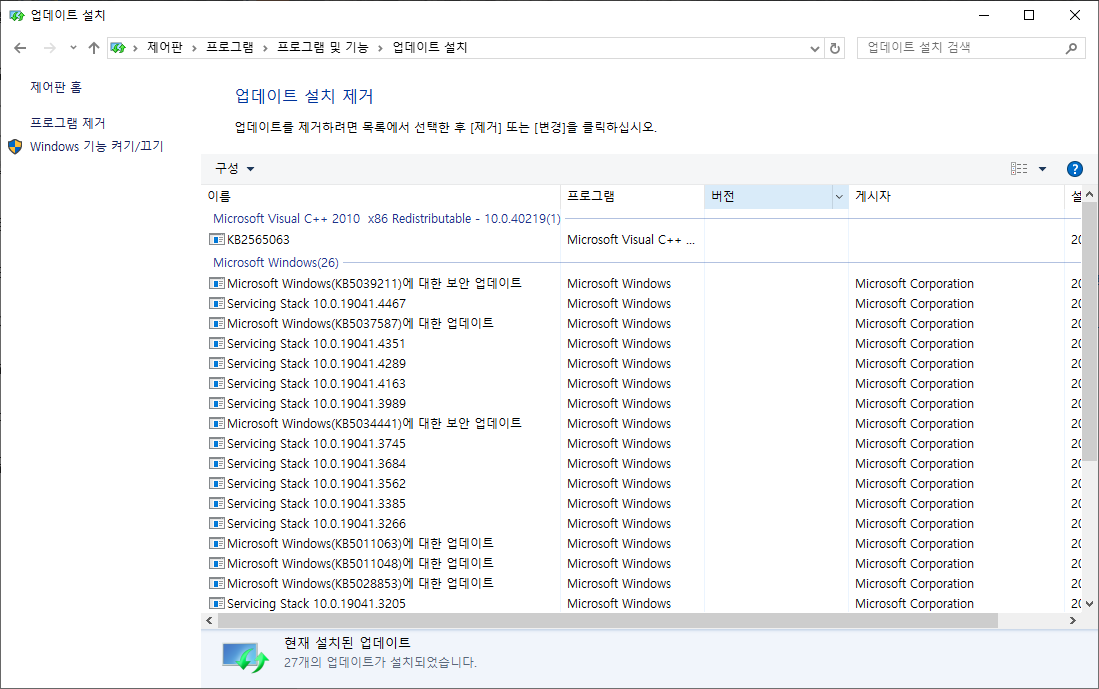Click the back navigation arrow
Viewport: 1099px width, 689px height.
pos(20,48)
